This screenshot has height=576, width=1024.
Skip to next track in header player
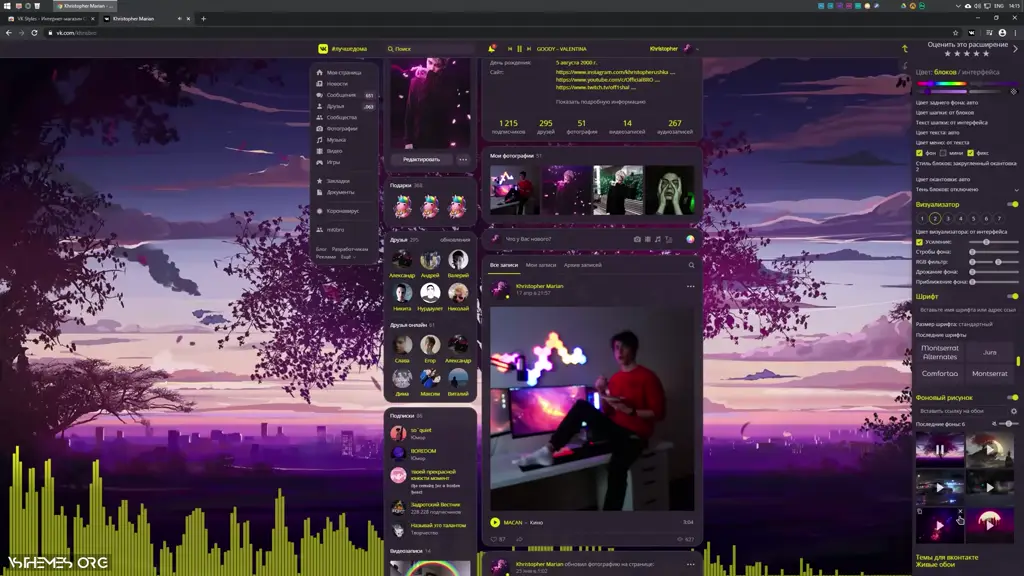pyautogui.click(x=529, y=48)
